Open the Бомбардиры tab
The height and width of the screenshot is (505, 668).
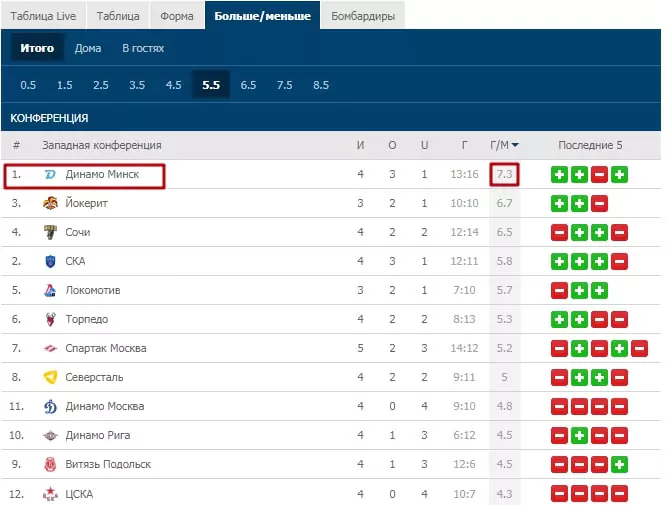click(363, 16)
